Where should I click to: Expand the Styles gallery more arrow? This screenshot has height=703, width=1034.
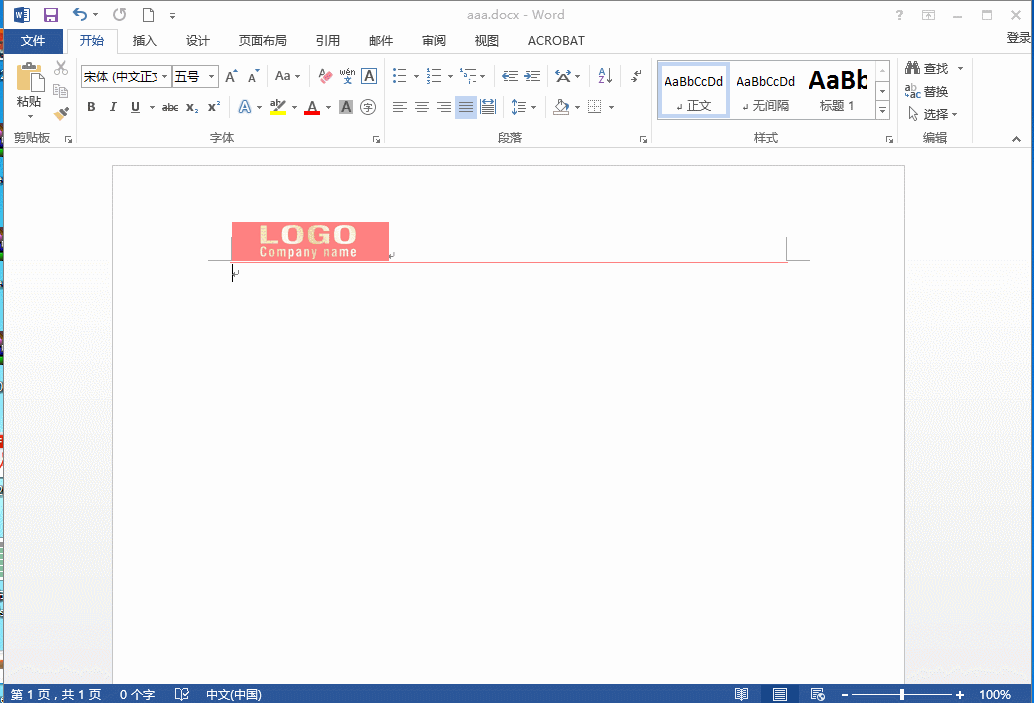(882, 110)
